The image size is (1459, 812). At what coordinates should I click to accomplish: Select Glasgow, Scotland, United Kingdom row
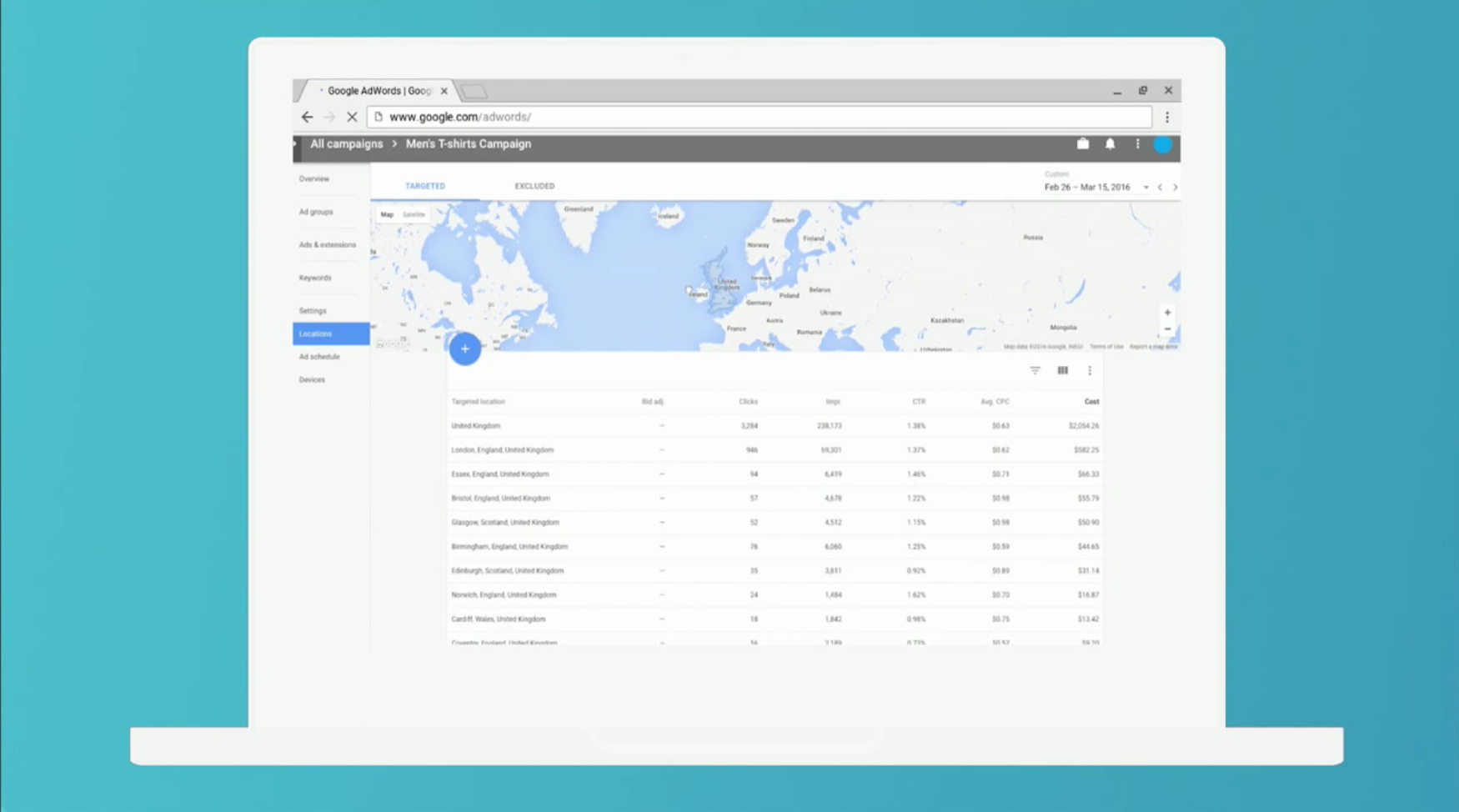tap(775, 523)
